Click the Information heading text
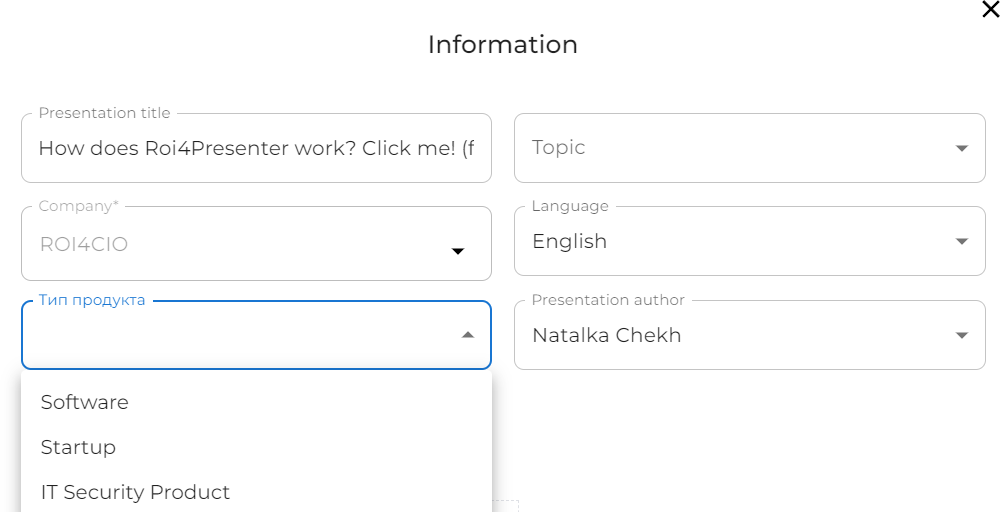Image resolution: width=1005 pixels, height=512 pixels. pyautogui.click(x=502, y=45)
